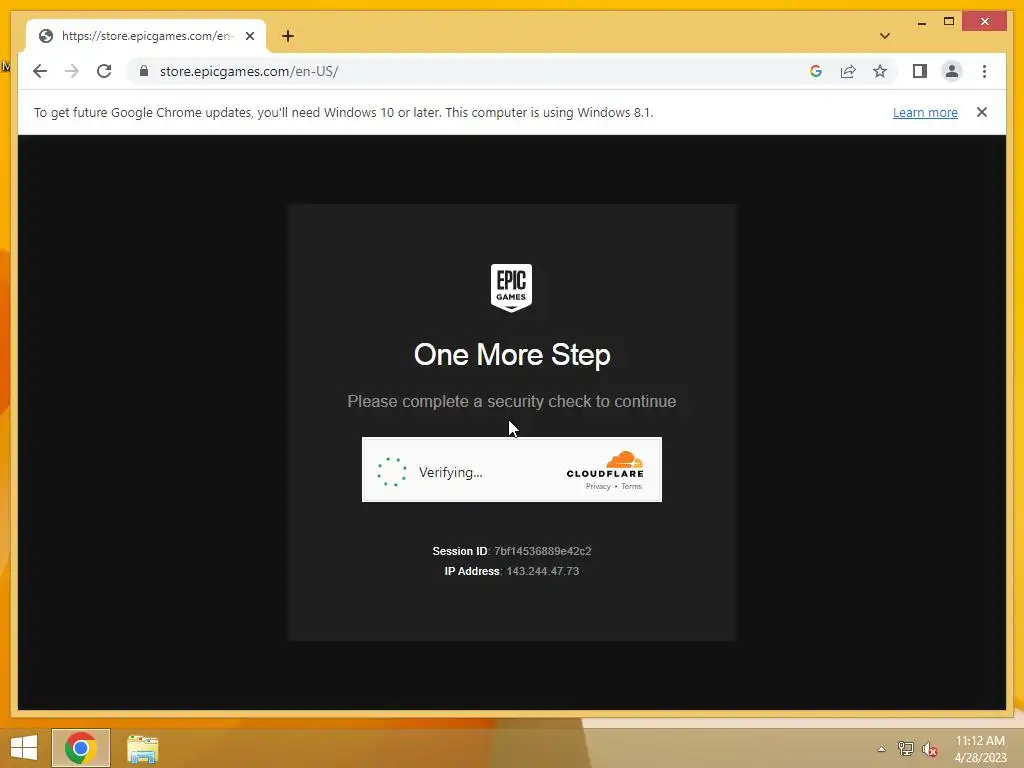Close the Chrome window
1024x768 pixels.
tap(985, 22)
